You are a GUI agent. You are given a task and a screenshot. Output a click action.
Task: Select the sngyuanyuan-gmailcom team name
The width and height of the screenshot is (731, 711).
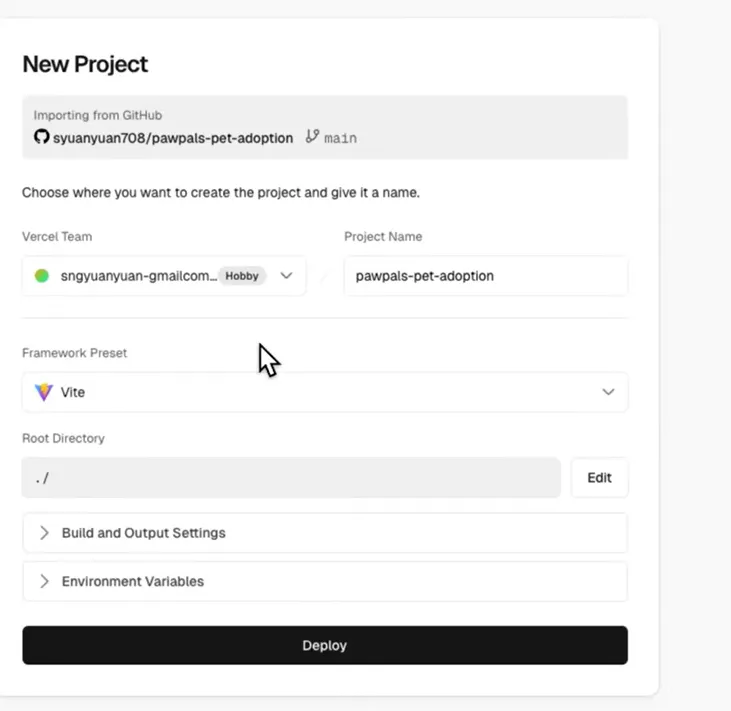138,276
